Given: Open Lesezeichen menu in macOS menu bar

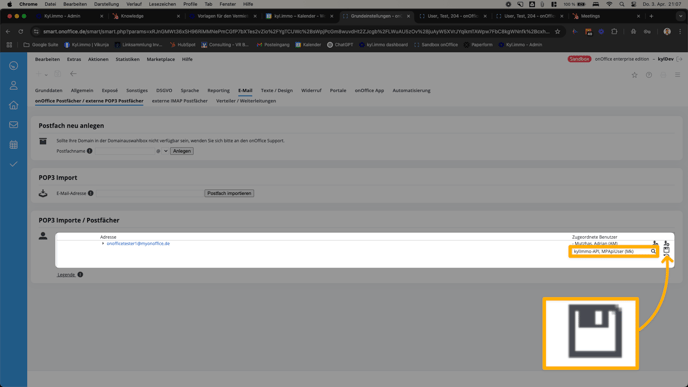Looking at the screenshot, I should click(x=162, y=4).
